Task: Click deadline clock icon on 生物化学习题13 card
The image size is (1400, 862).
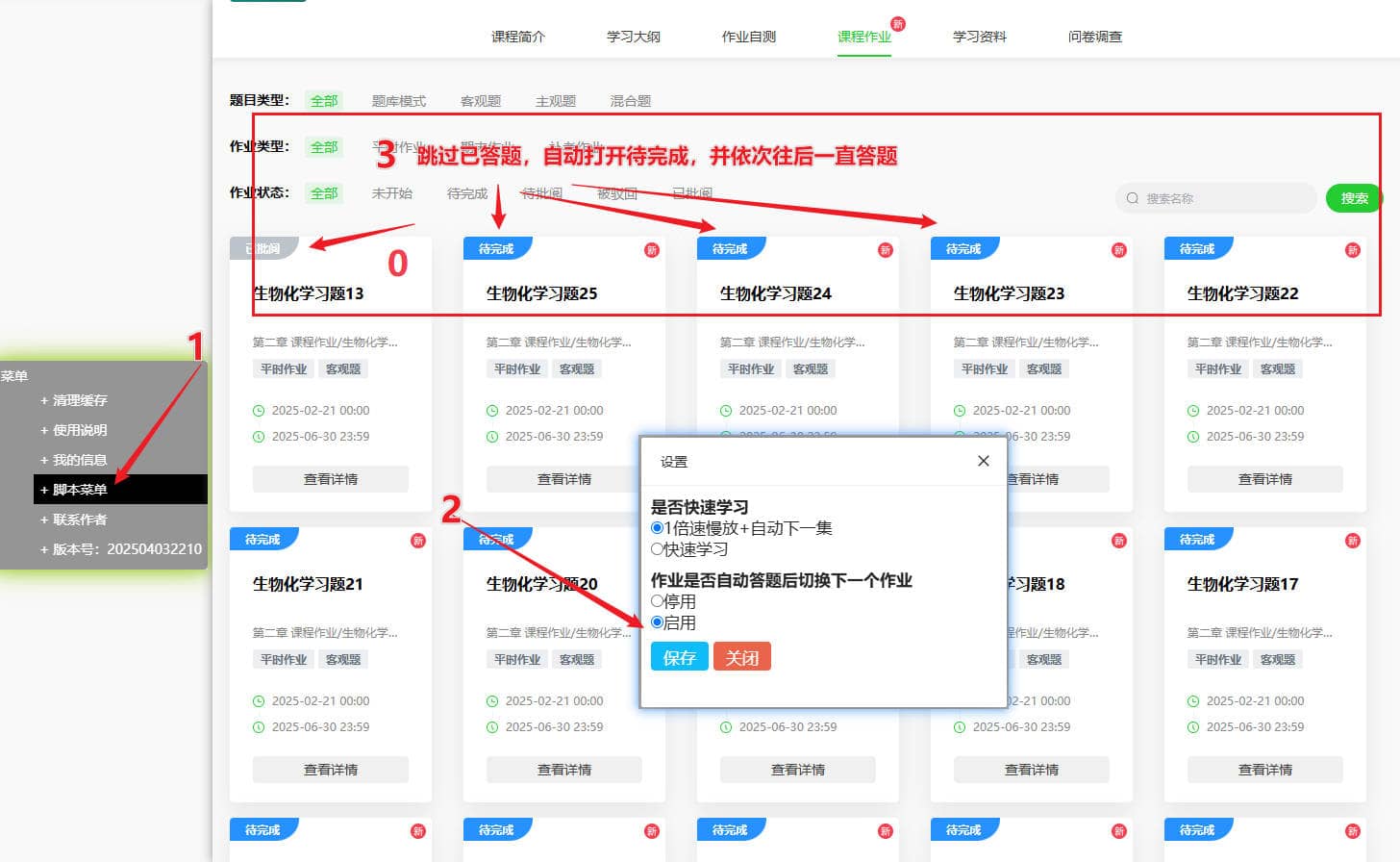Action: 259,437
